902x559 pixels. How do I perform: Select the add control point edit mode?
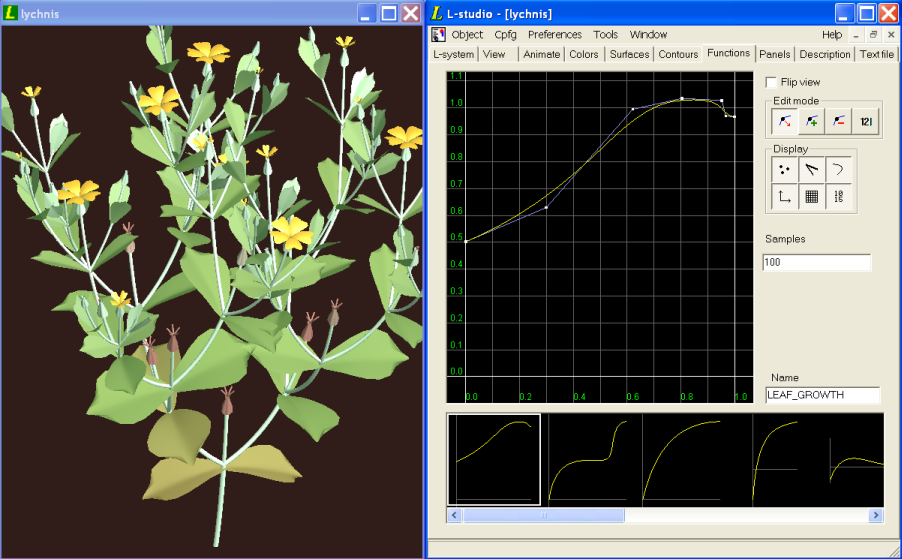coord(811,121)
